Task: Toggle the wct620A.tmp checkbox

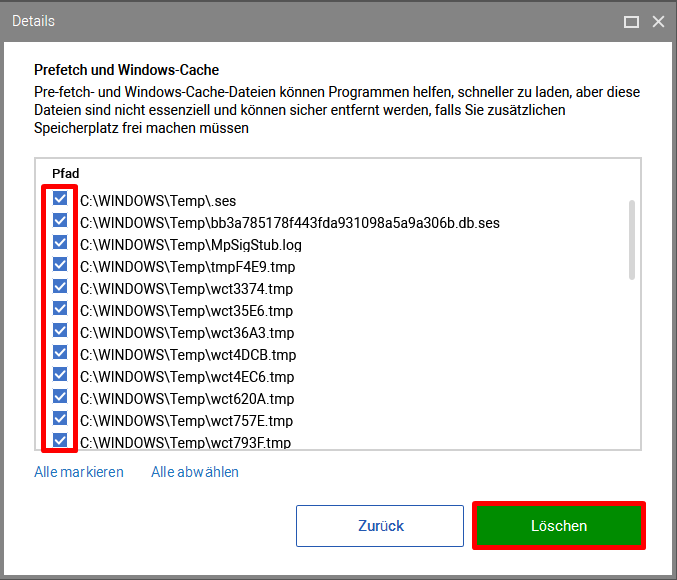Action: [60, 396]
